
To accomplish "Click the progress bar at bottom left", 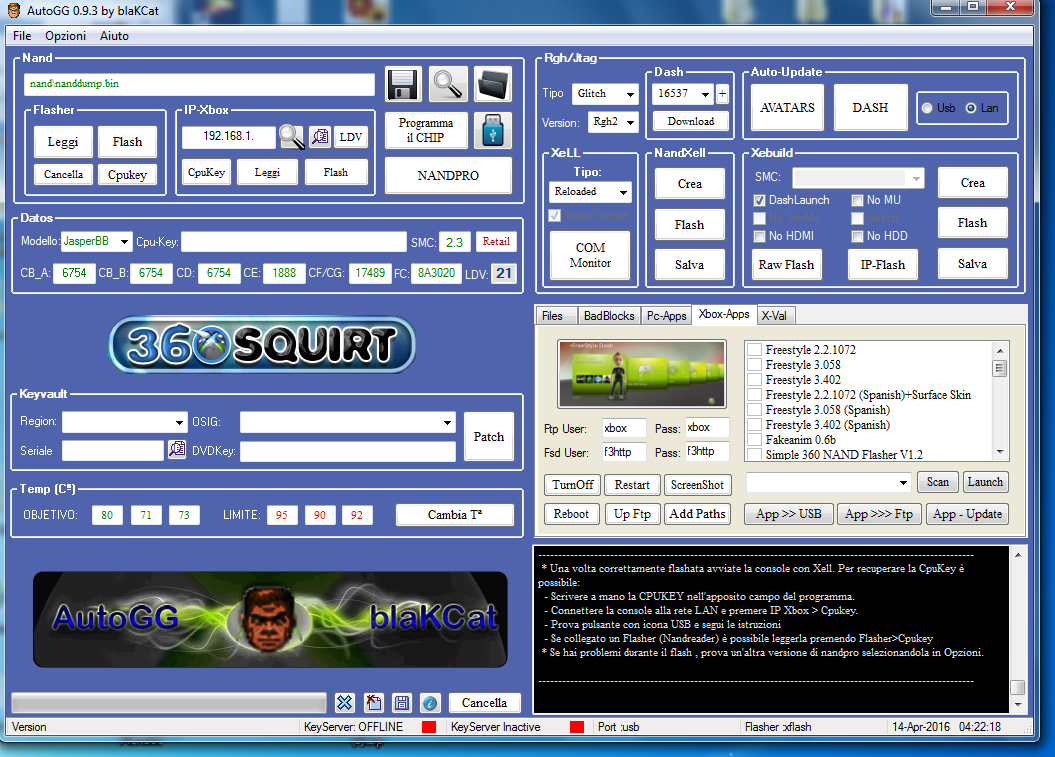I will click(x=169, y=703).
